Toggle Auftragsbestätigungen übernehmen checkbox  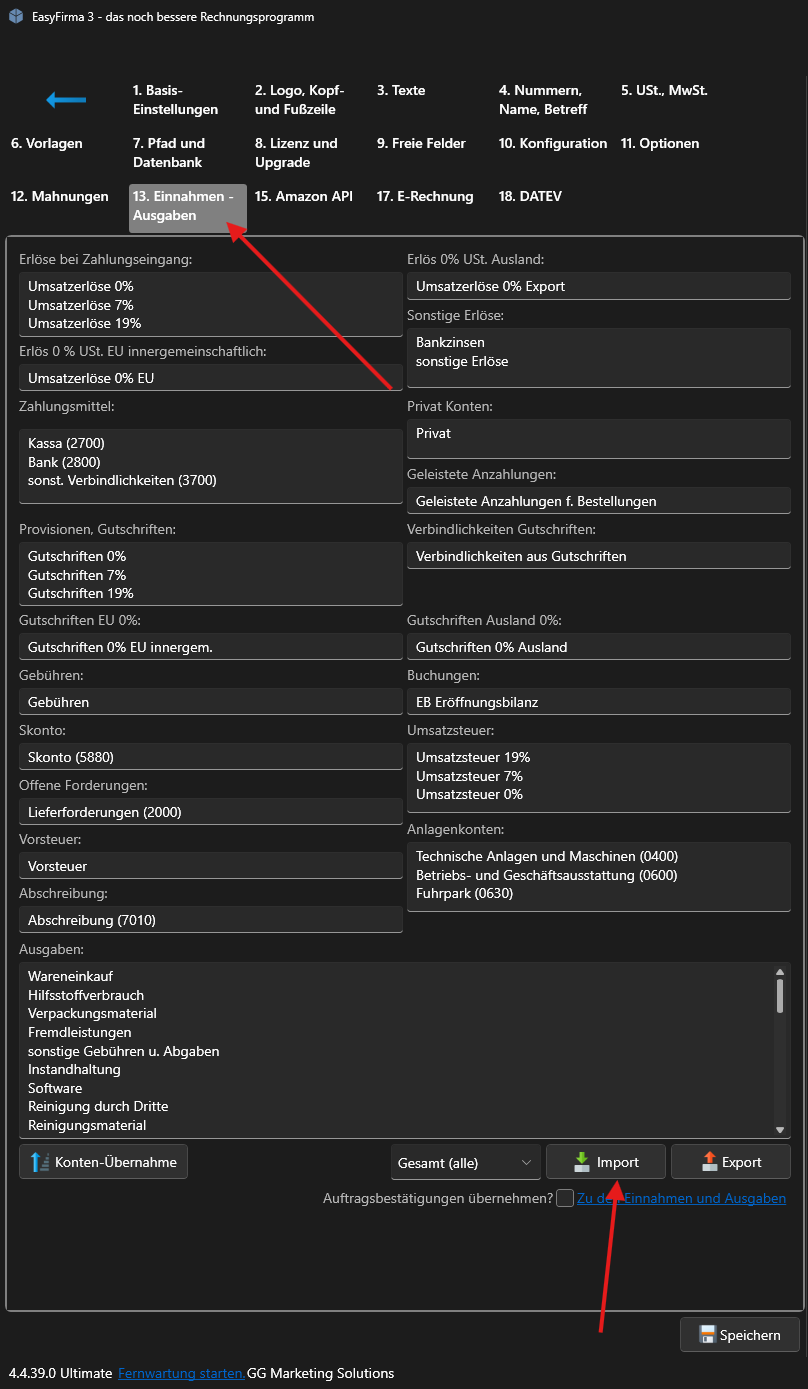click(x=565, y=1198)
